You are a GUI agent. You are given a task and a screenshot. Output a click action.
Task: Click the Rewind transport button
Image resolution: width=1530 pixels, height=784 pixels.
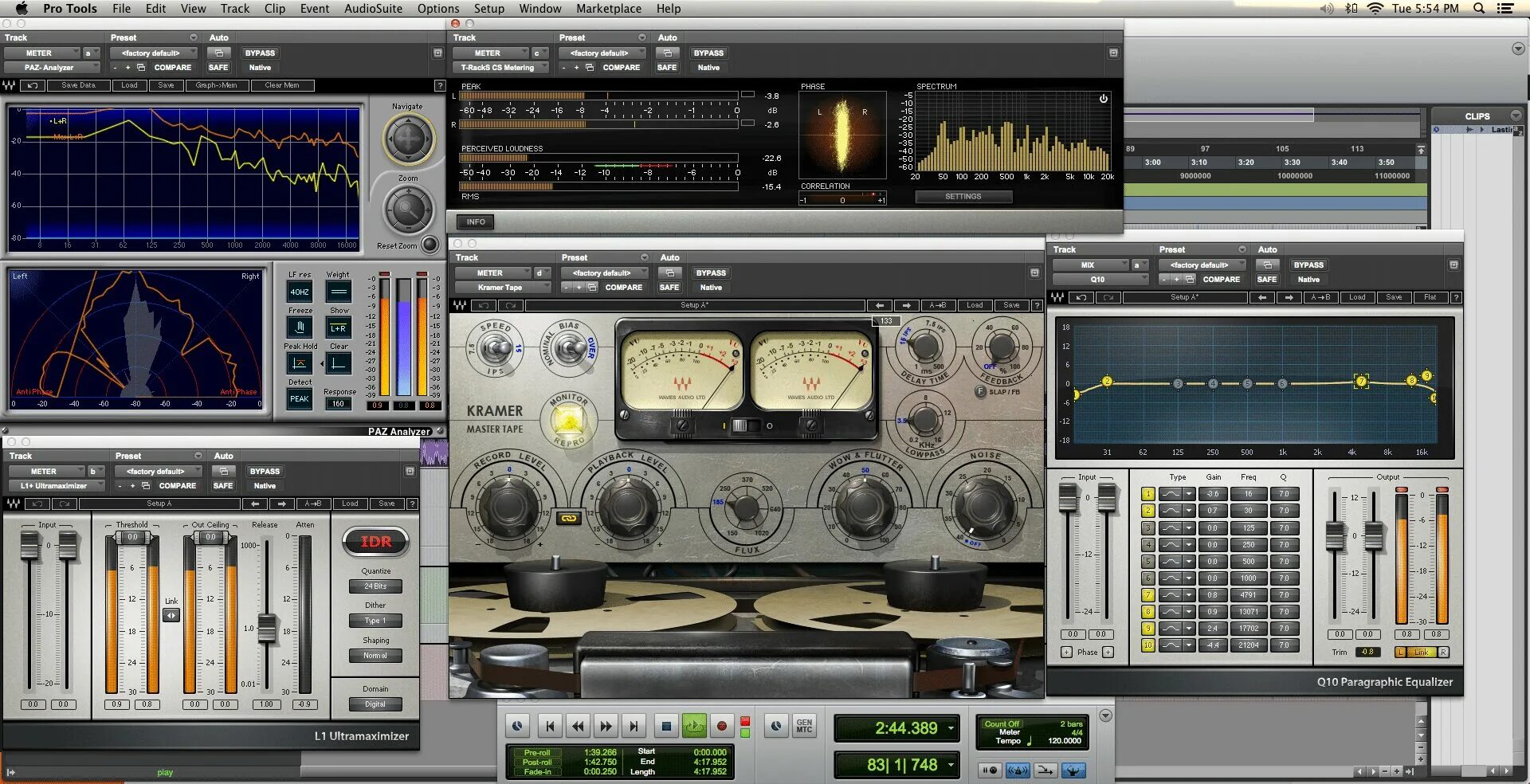[x=578, y=726]
